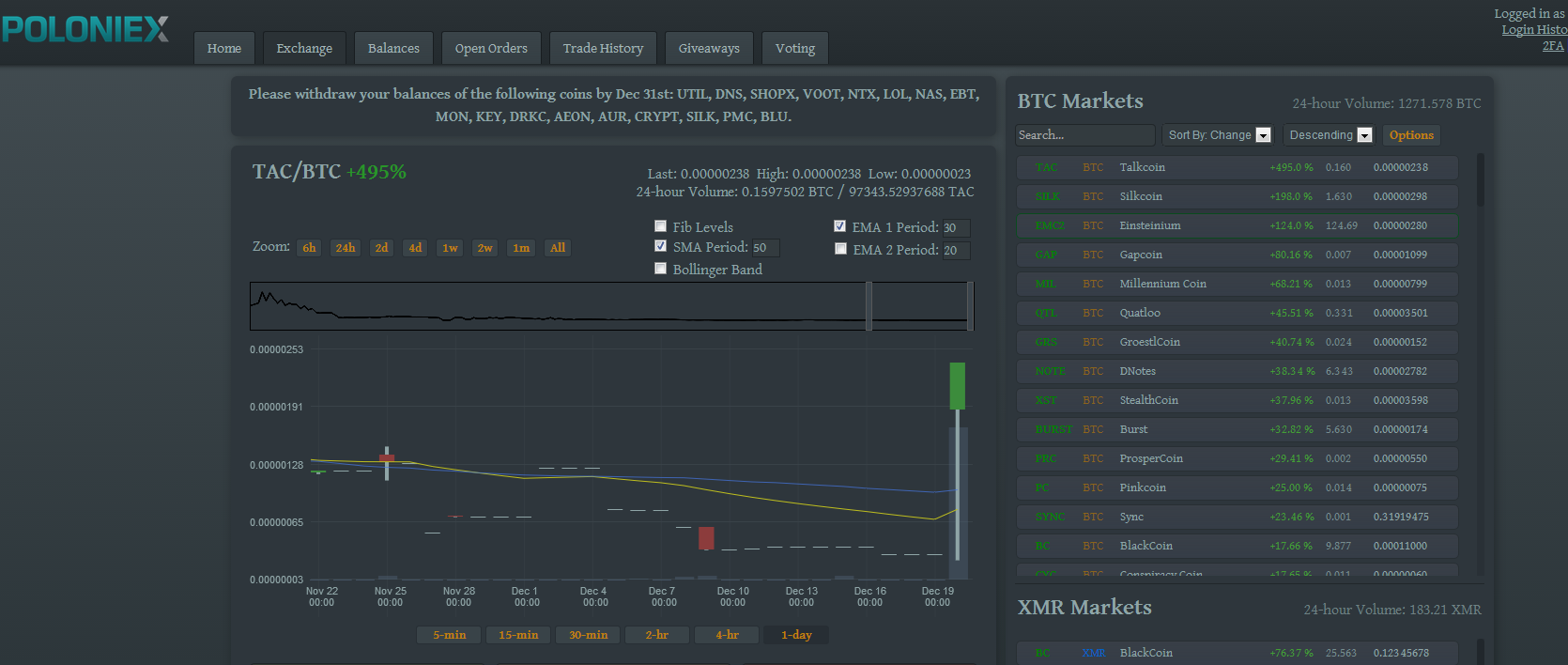This screenshot has width=1568, height=665.
Task: Select BlackCoin row in BTC Markets
Action: [x=1237, y=546]
